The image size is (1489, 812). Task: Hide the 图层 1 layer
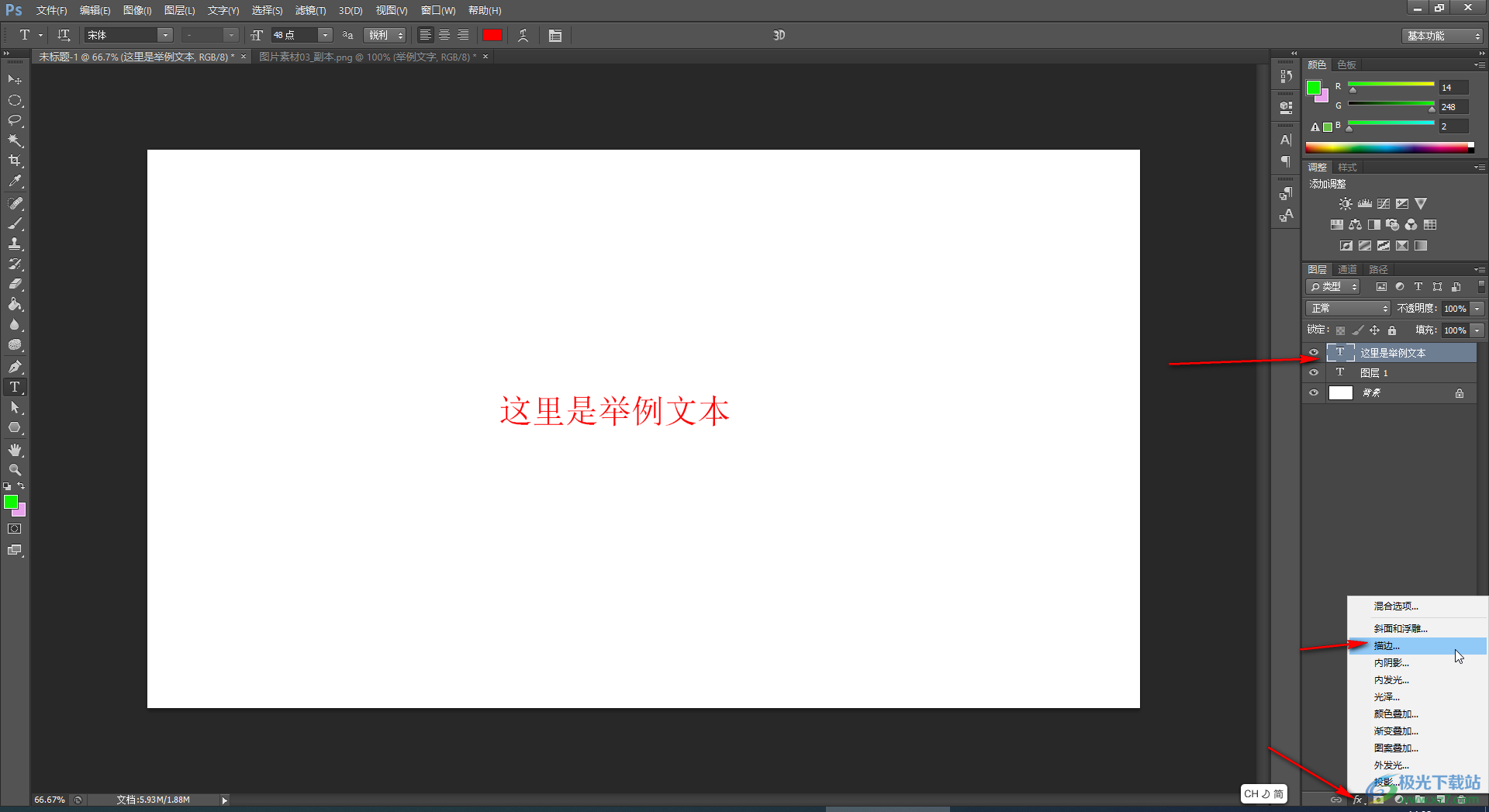(1314, 373)
